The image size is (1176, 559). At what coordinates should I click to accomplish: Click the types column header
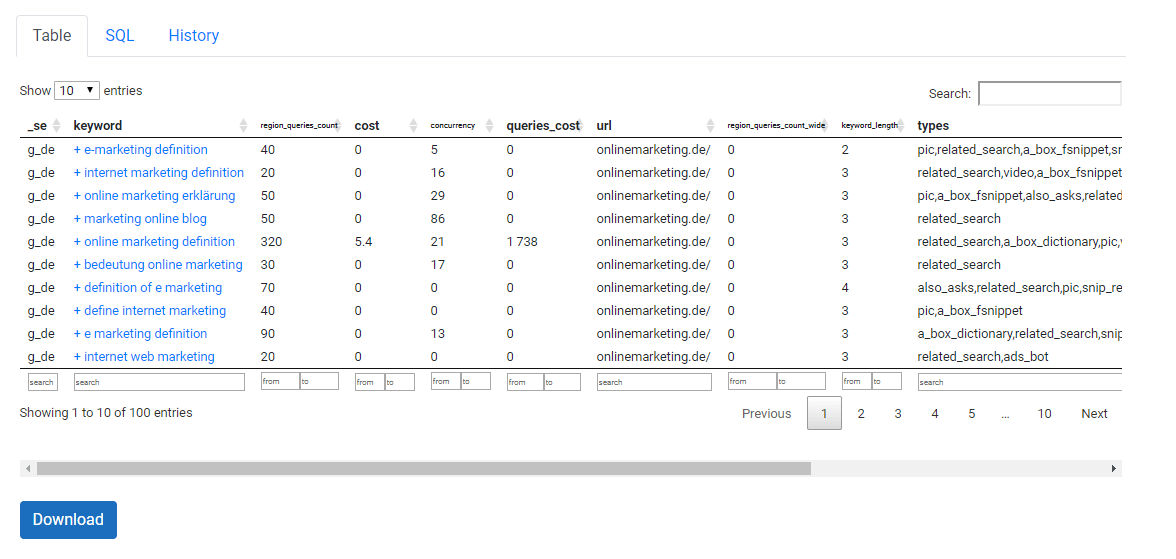(x=933, y=125)
